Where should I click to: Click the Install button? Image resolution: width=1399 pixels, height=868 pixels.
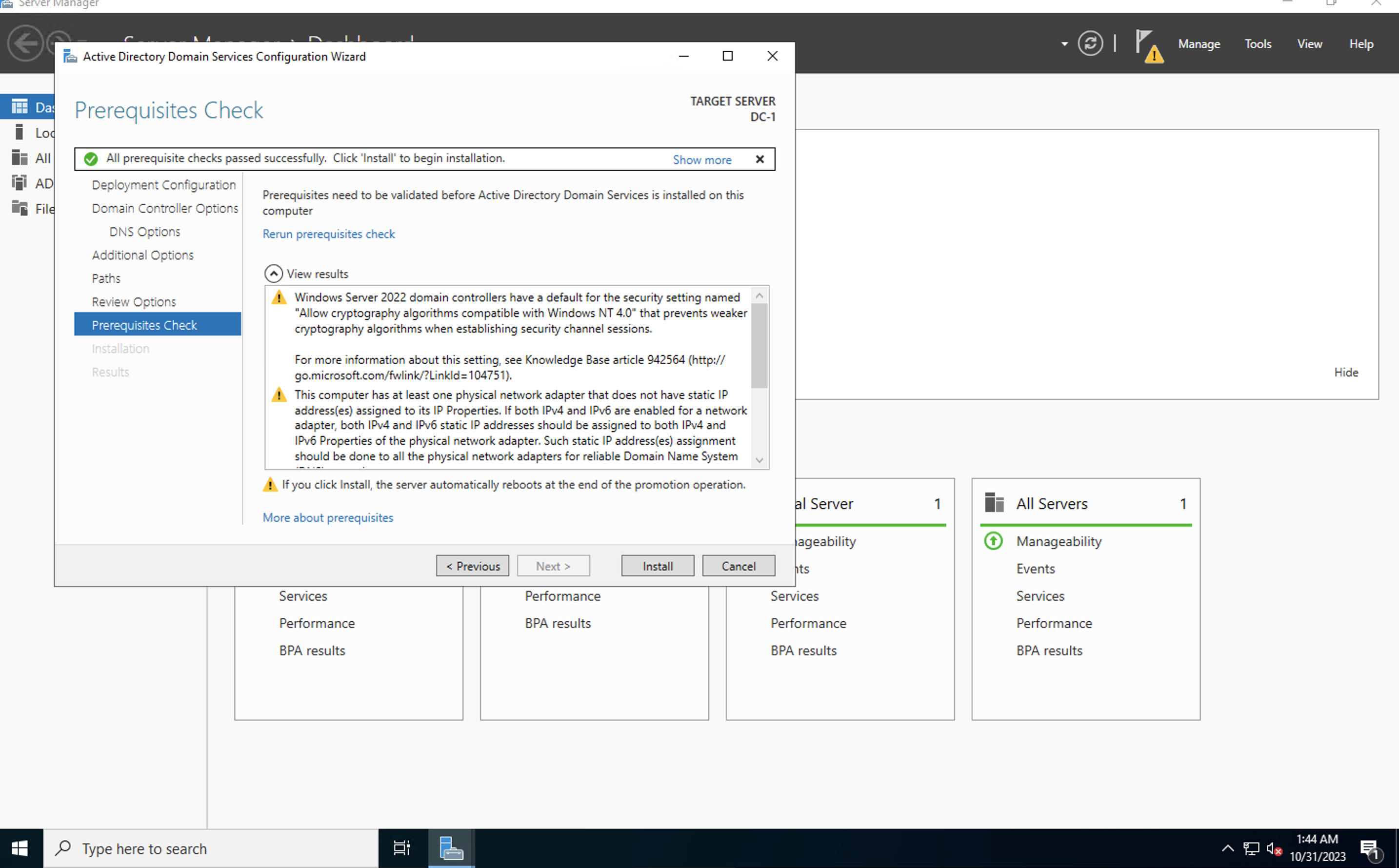pyautogui.click(x=657, y=566)
